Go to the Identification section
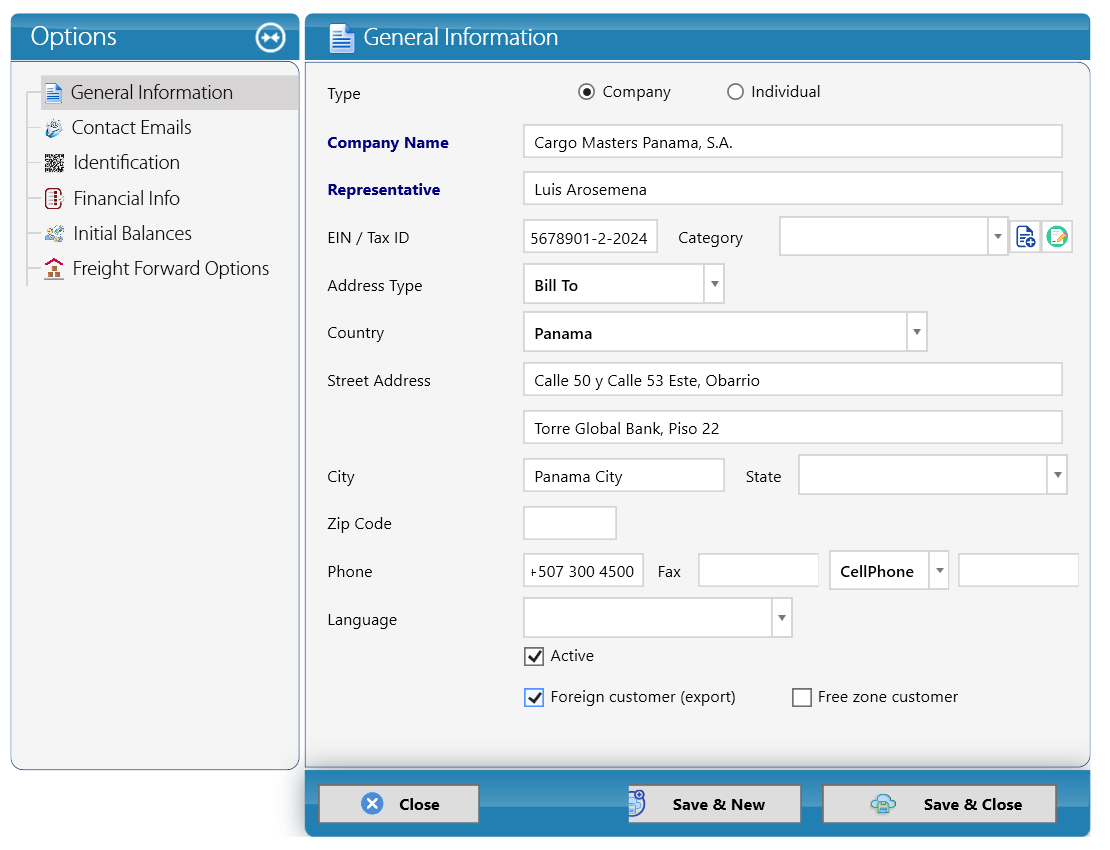 [x=127, y=163]
